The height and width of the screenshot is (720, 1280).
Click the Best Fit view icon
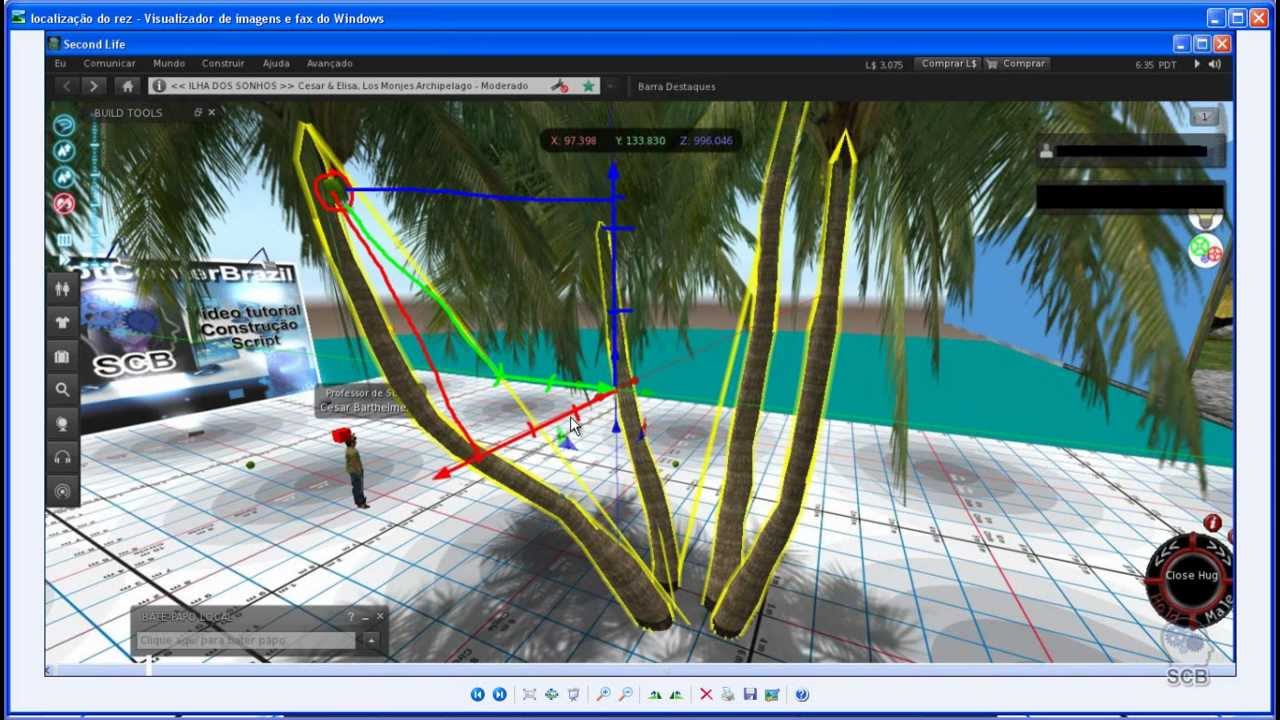(529, 694)
